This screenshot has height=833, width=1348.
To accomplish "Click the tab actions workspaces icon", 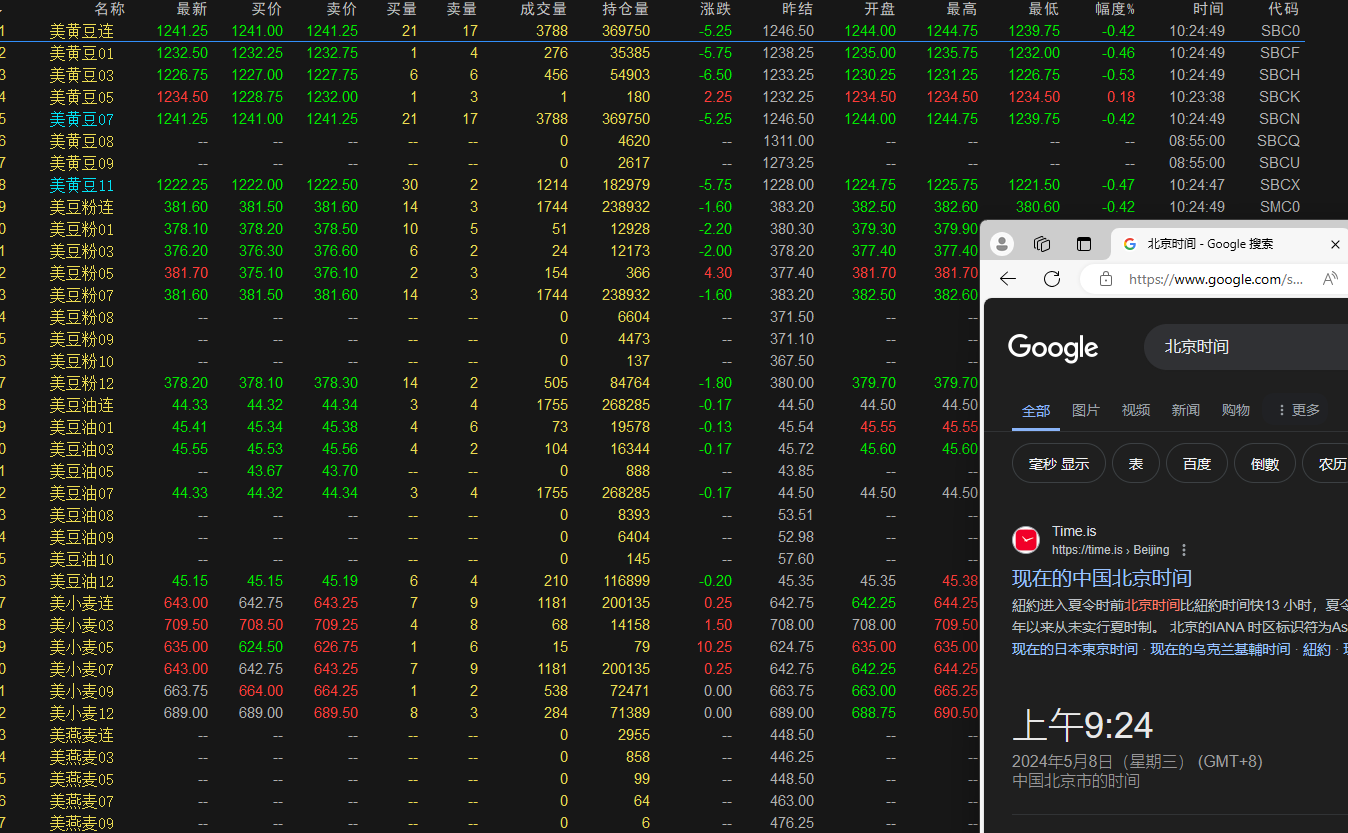I will [x=1041, y=243].
